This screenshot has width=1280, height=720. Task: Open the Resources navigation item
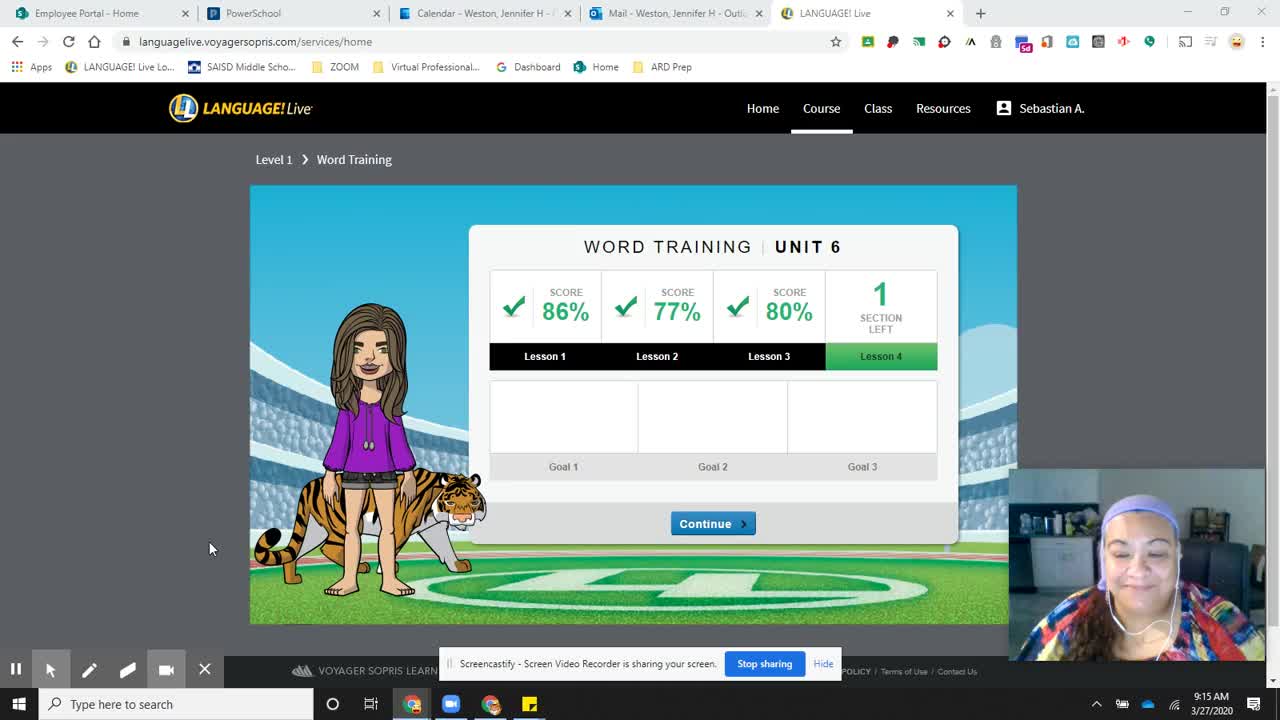pyautogui.click(x=943, y=108)
